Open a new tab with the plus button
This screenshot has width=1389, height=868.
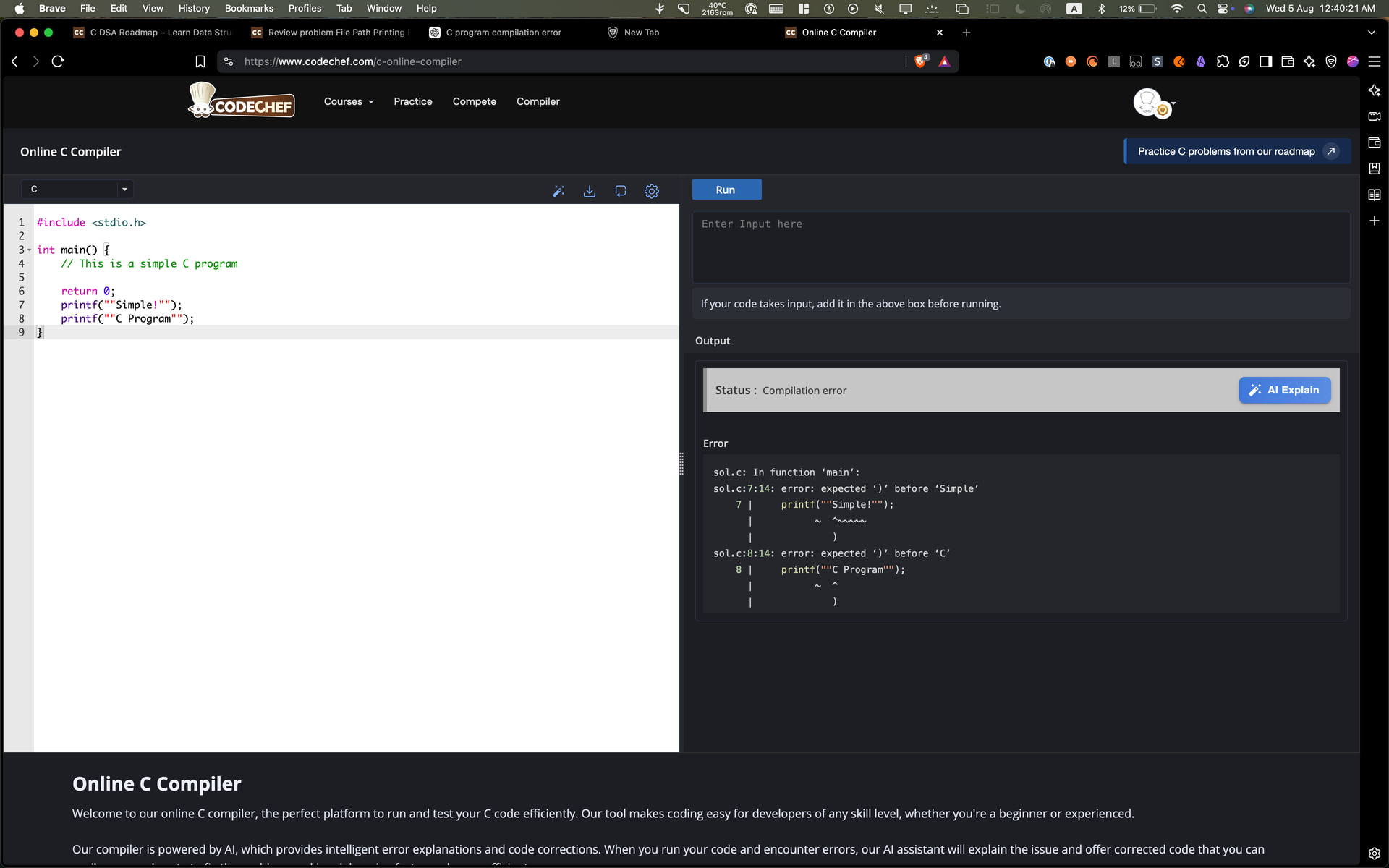[967, 33]
